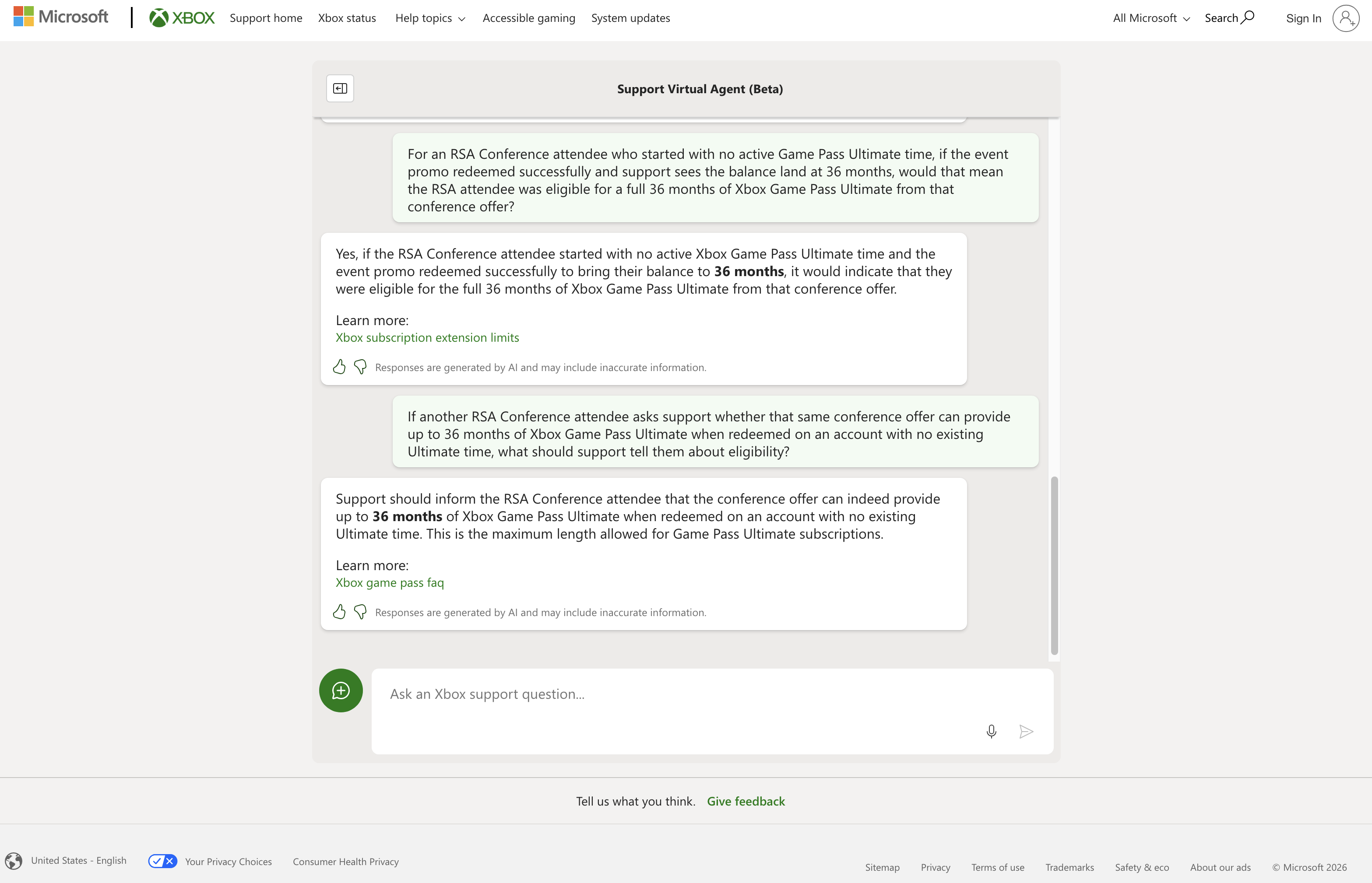Select the globe region icon in footer
This screenshot has height=883, width=1372.
[x=14, y=860]
